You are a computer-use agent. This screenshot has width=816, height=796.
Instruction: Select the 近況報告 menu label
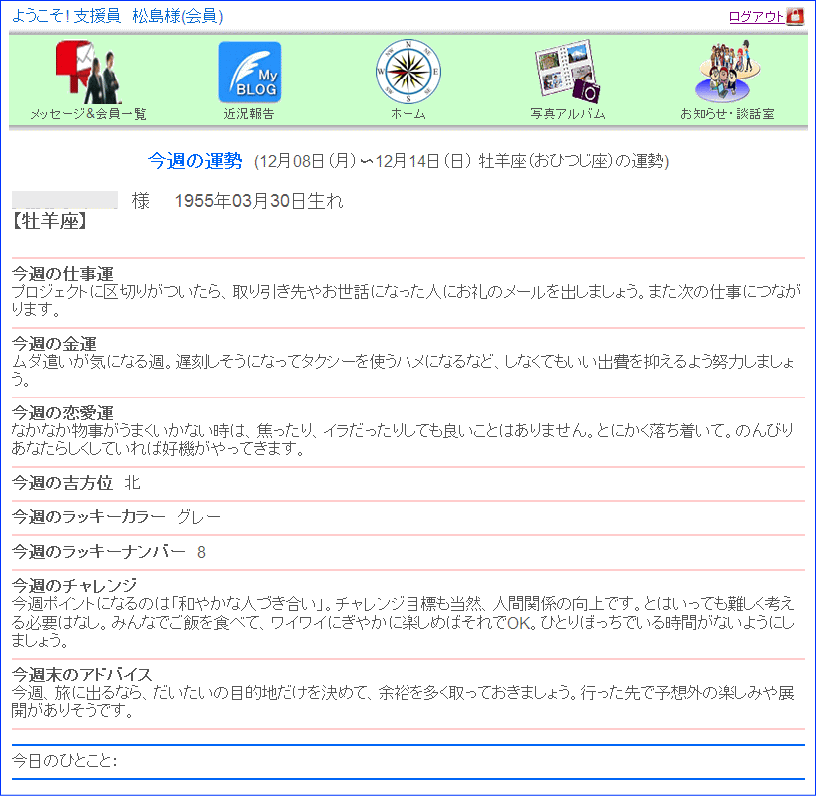pos(249,114)
